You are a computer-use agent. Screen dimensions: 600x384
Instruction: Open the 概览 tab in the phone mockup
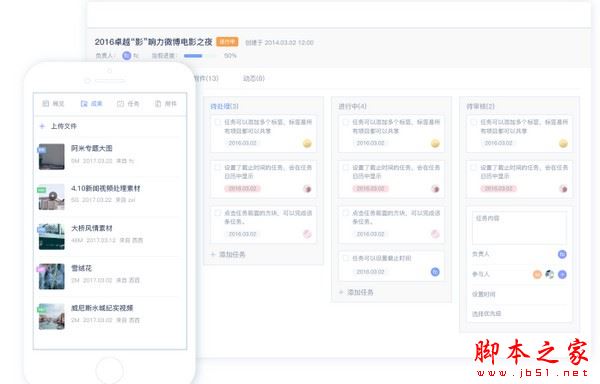pos(53,104)
